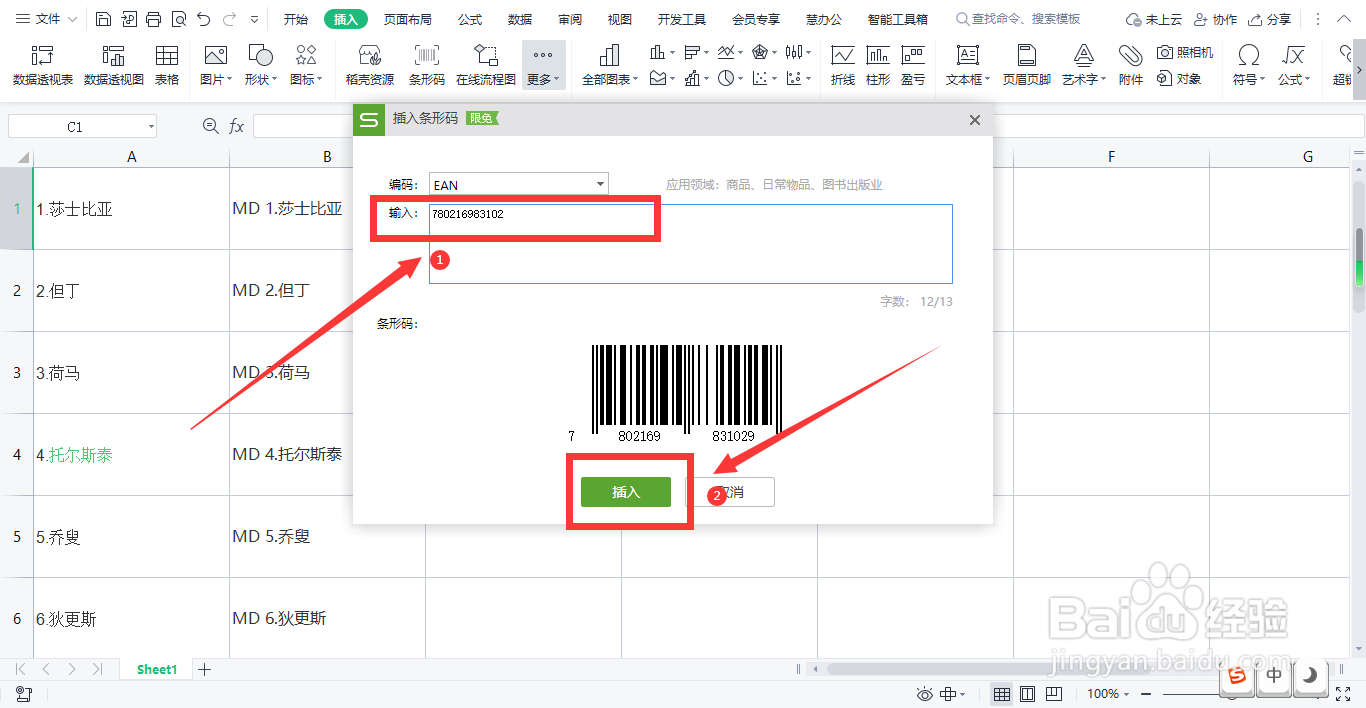Click the Print icon
The width and height of the screenshot is (1366, 708).
click(x=153, y=19)
